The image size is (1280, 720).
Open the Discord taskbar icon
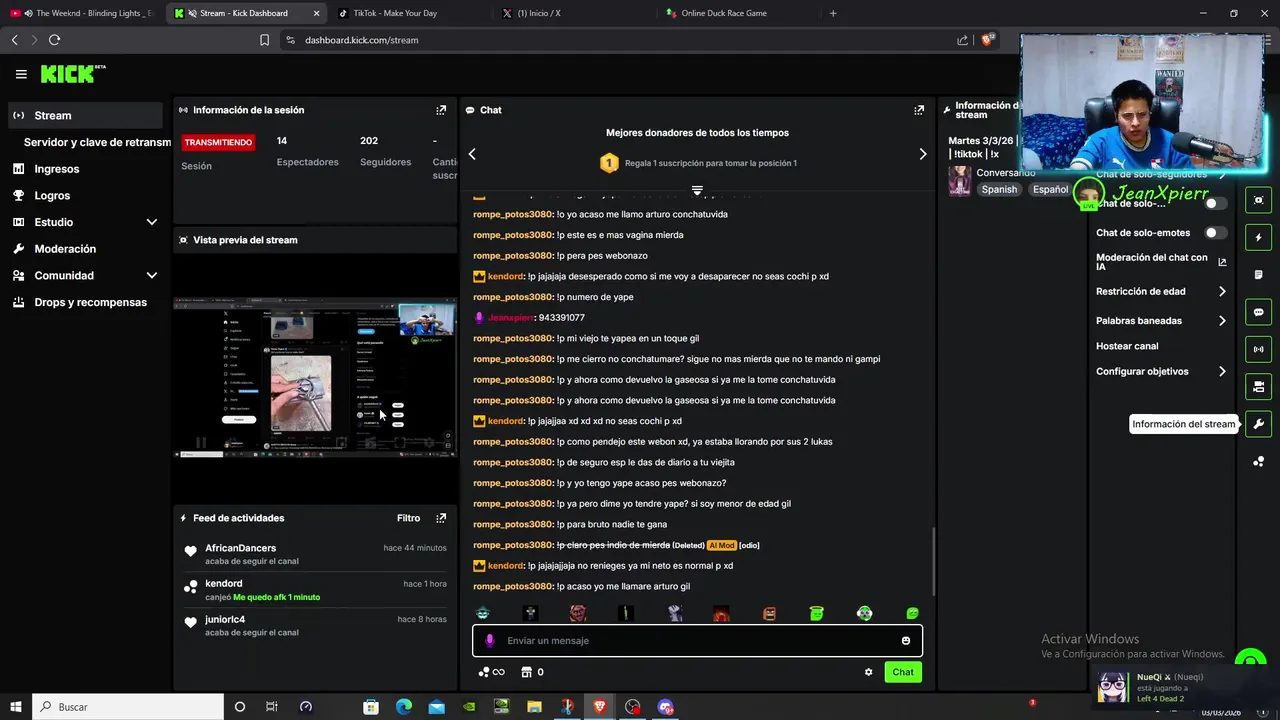click(666, 707)
